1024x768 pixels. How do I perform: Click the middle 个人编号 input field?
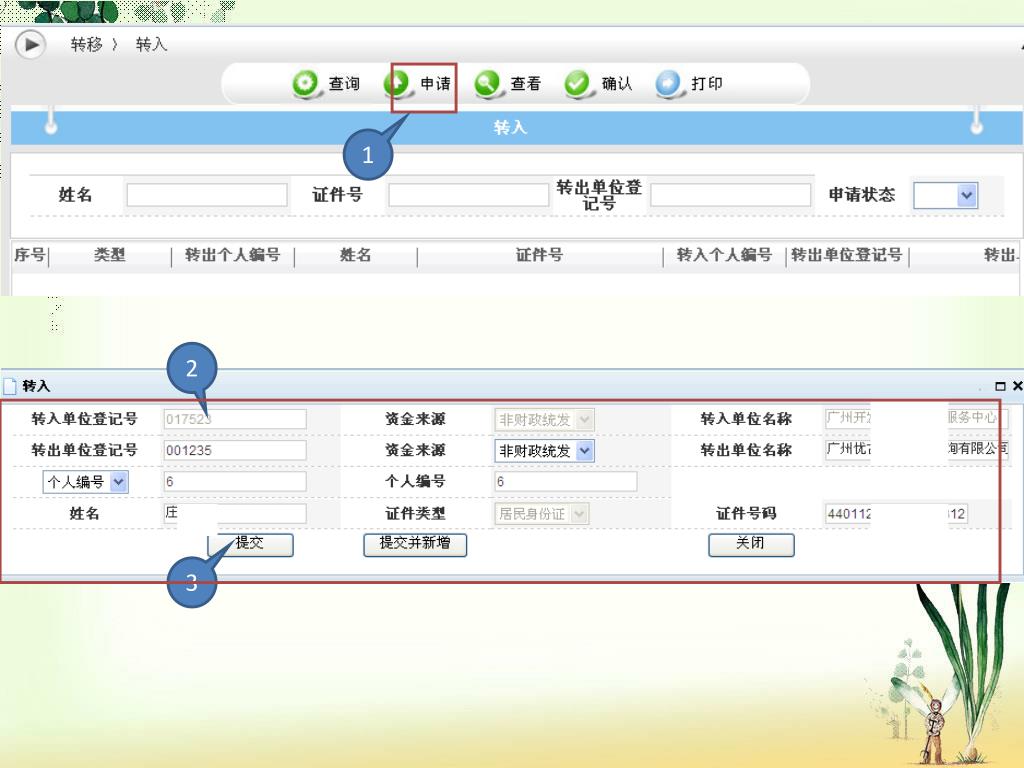(x=566, y=482)
